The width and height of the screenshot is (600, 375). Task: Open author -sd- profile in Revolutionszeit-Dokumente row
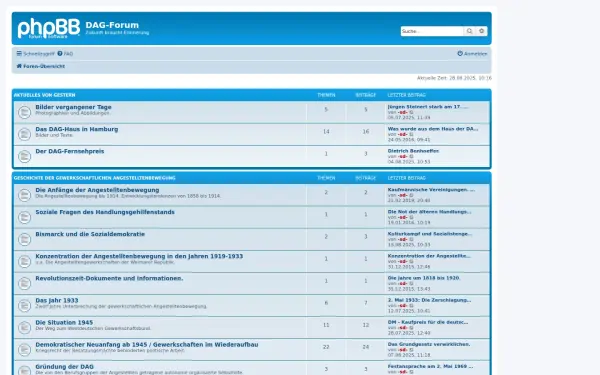(403, 284)
